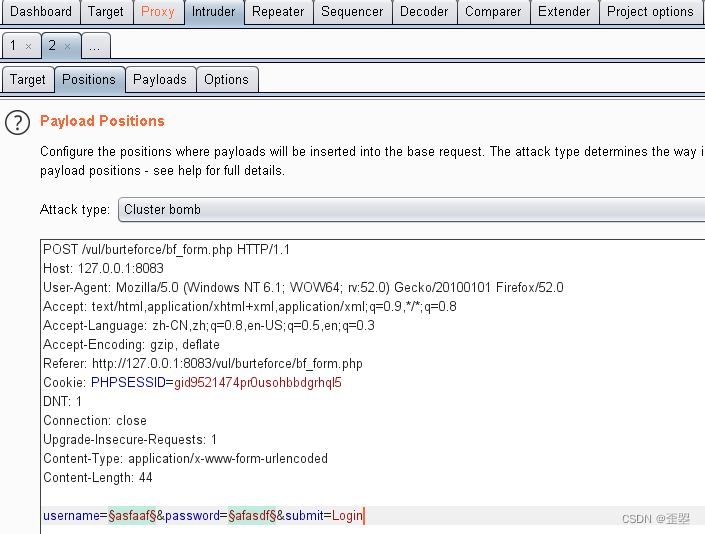Image resolution: width=705 pixels, height=534 pixels.
Task: Click the Accept-Language header line
Action: 209,325
